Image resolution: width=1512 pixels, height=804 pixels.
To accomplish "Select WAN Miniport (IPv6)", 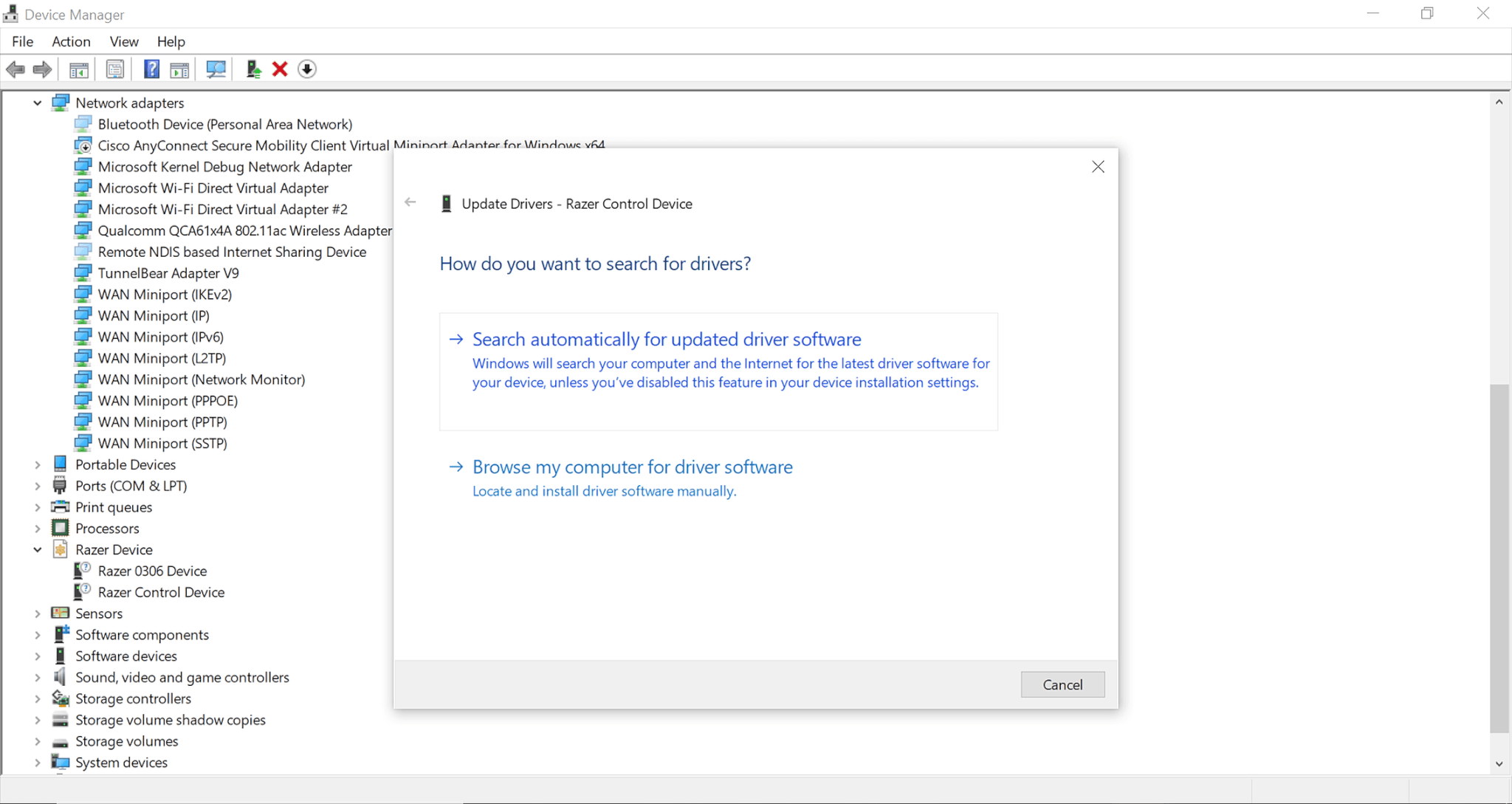I will (160, 337).
